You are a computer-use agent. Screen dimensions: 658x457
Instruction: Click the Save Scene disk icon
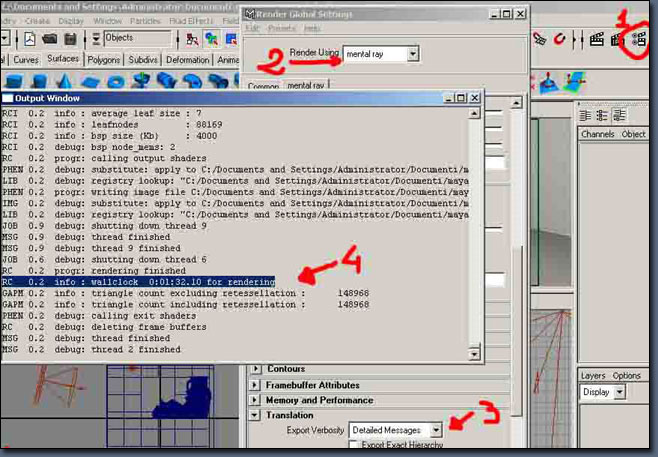tap(70, 39)
